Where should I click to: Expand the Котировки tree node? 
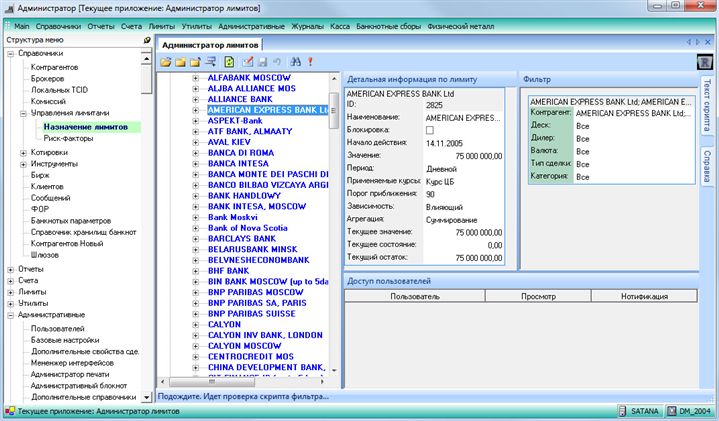[x=23, y=153]
